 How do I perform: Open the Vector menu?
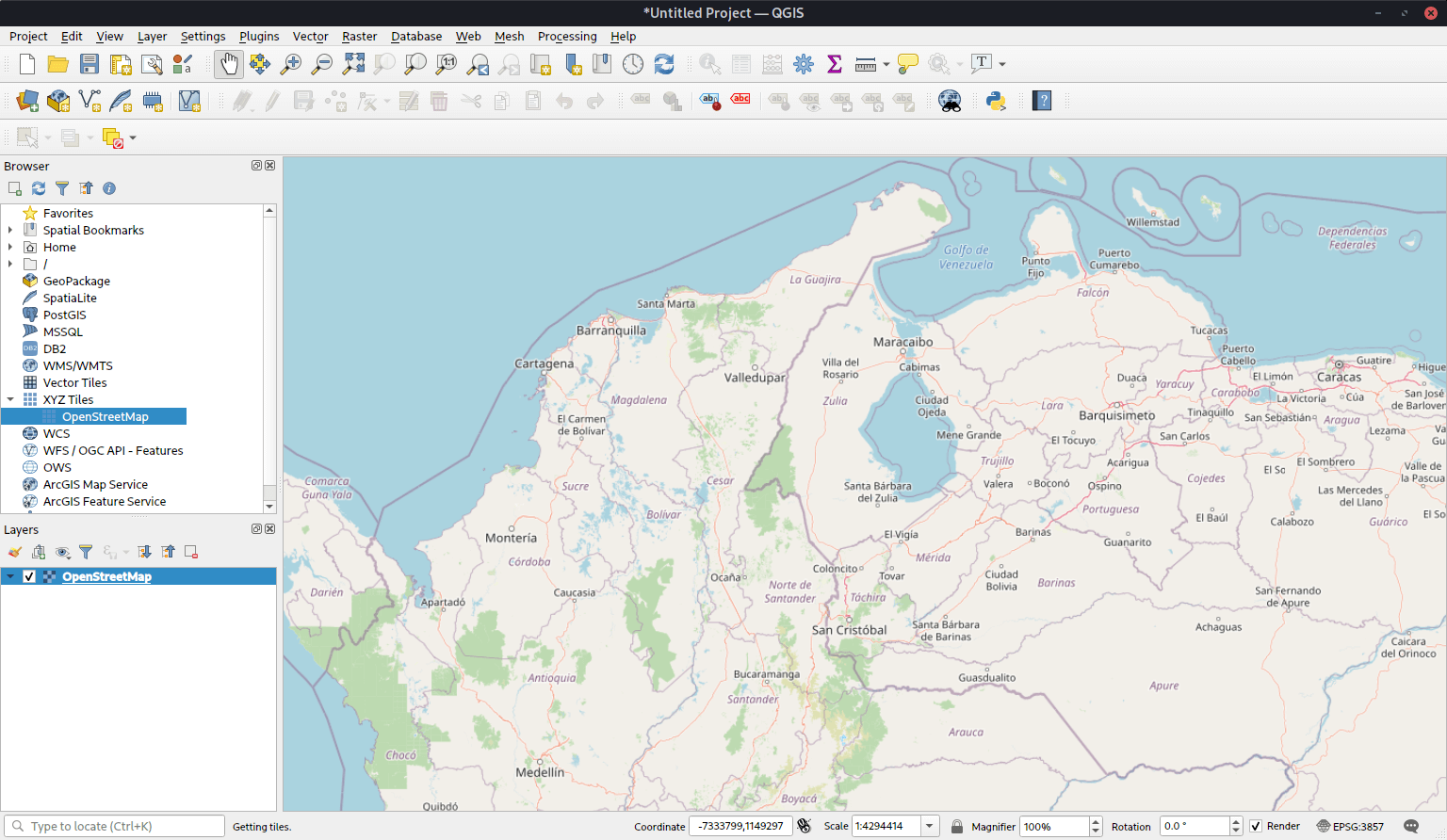310,36
